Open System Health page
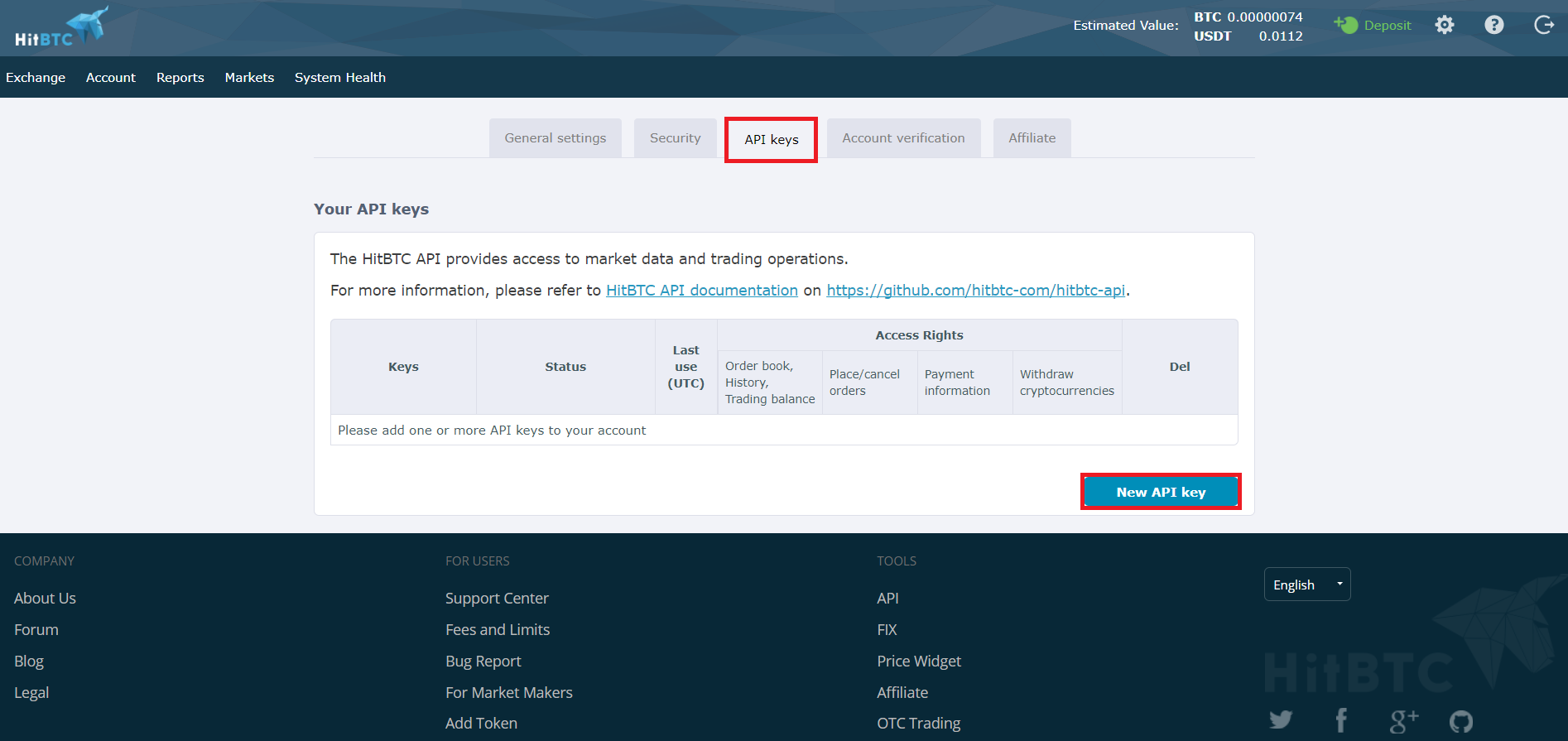Image resolution: width=1568 pixels, height=741 pixels. coord(340,77)
